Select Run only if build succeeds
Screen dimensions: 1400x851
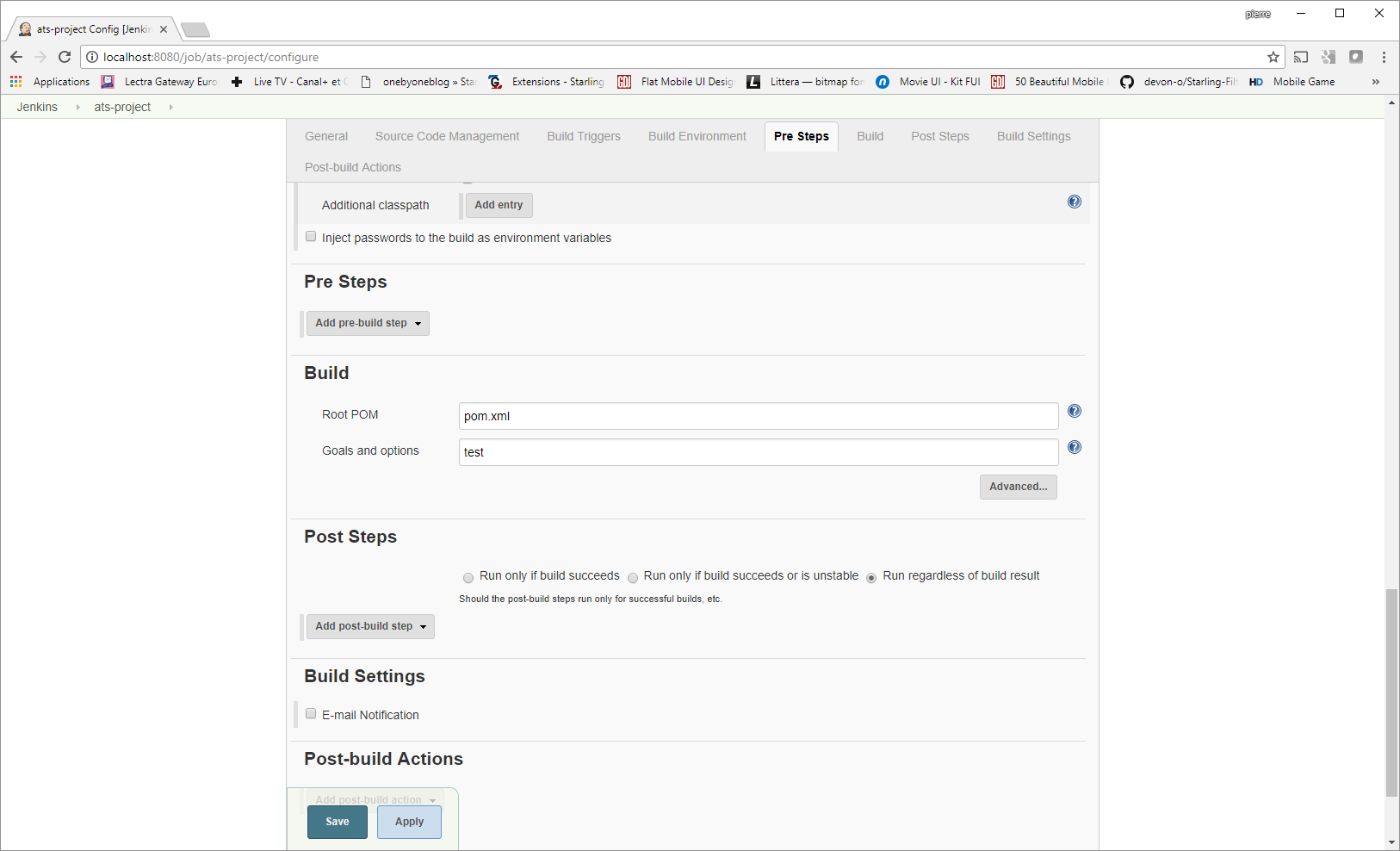point(468,578)
